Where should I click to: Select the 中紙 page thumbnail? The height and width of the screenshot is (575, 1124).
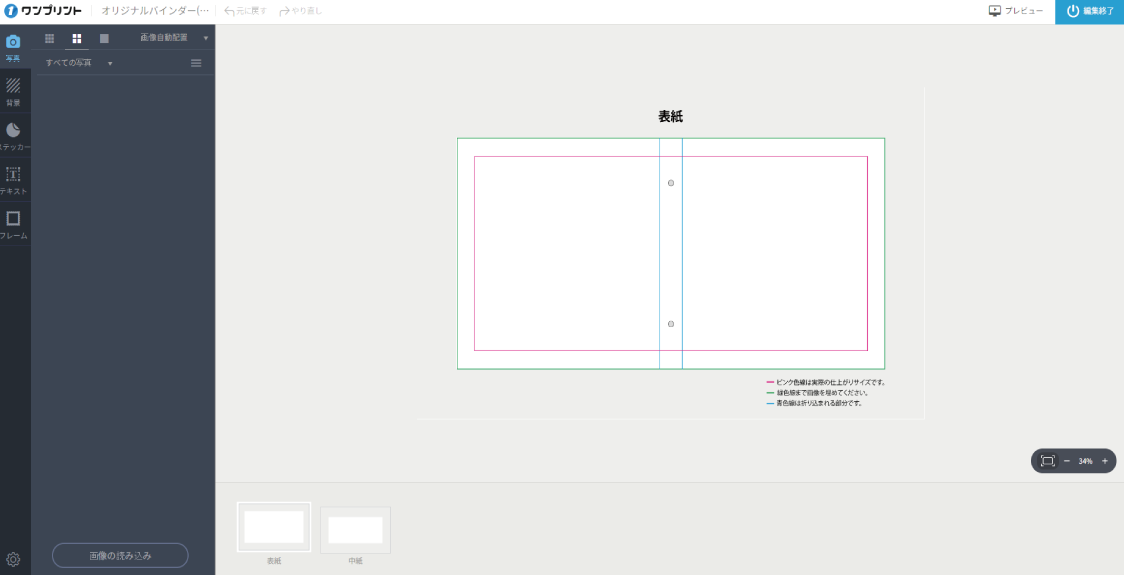point(355,530)
